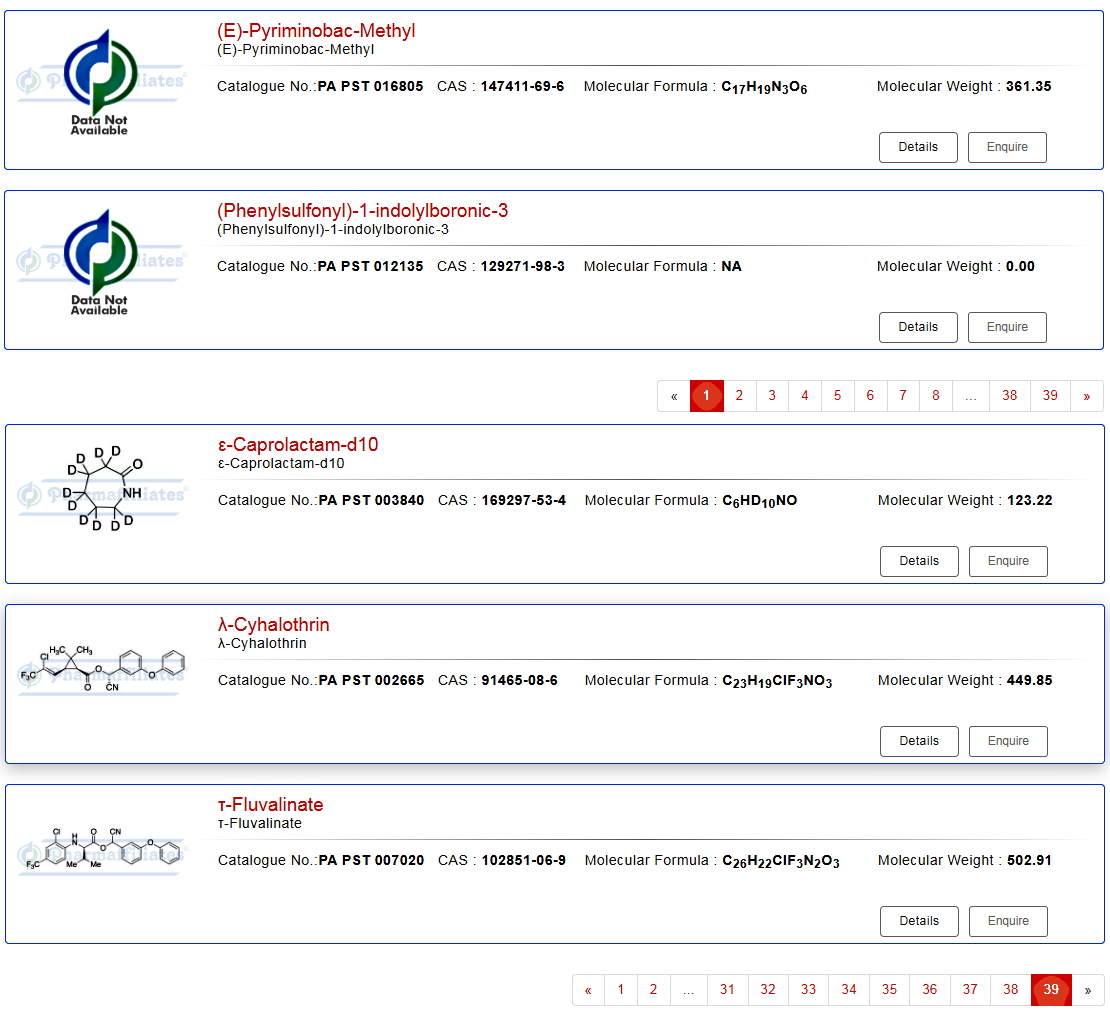Screen dimensions: 1110x1013
Task: Select page 8 in upper pagination
Action: click(936, 396)
